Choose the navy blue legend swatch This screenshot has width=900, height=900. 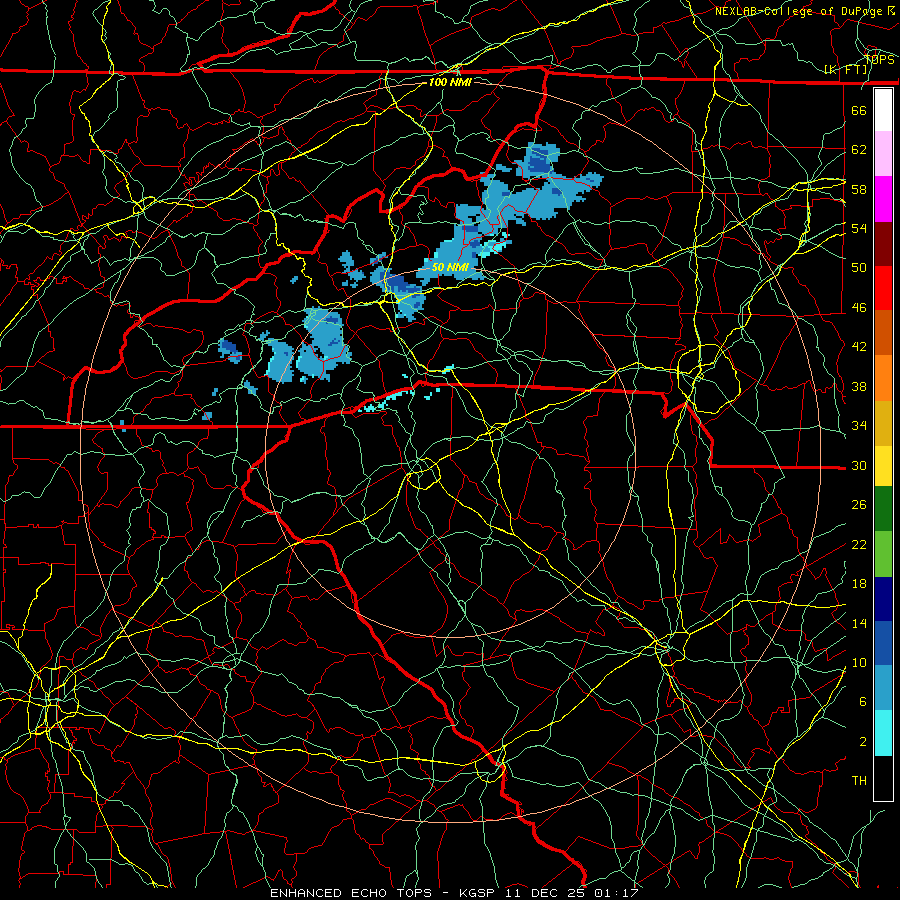883,599
